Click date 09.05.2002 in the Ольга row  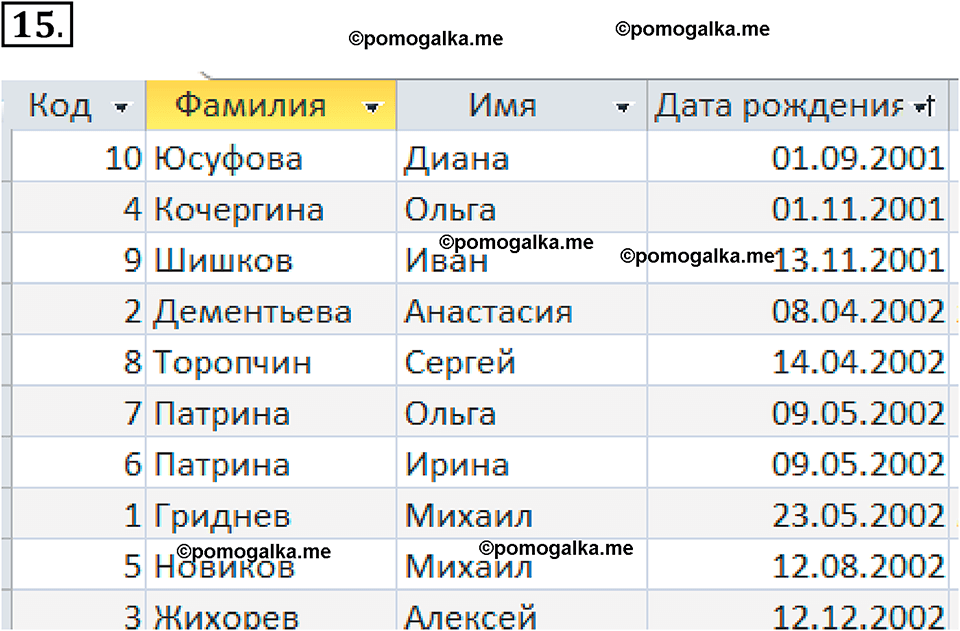798,411
